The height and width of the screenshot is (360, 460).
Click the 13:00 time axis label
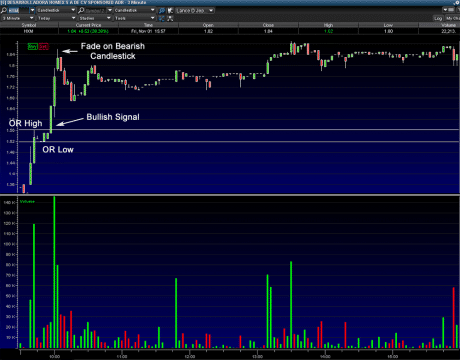click(257, 356)
